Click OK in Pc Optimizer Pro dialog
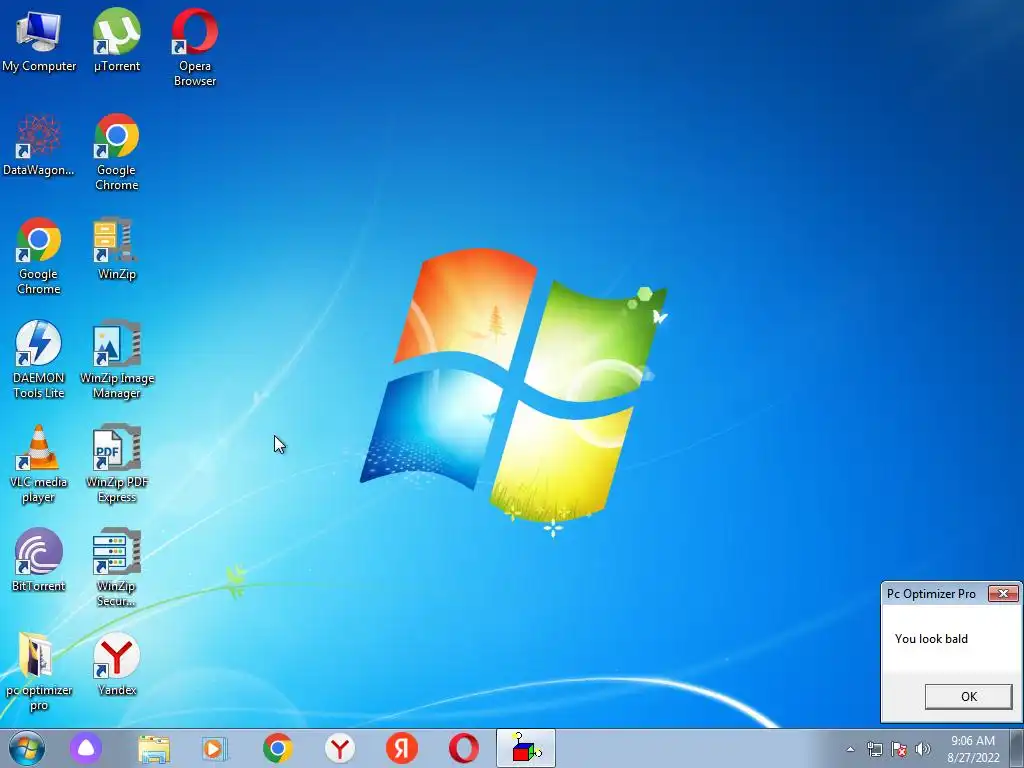This screenshot has height=768, width=1024. point(968,696)
